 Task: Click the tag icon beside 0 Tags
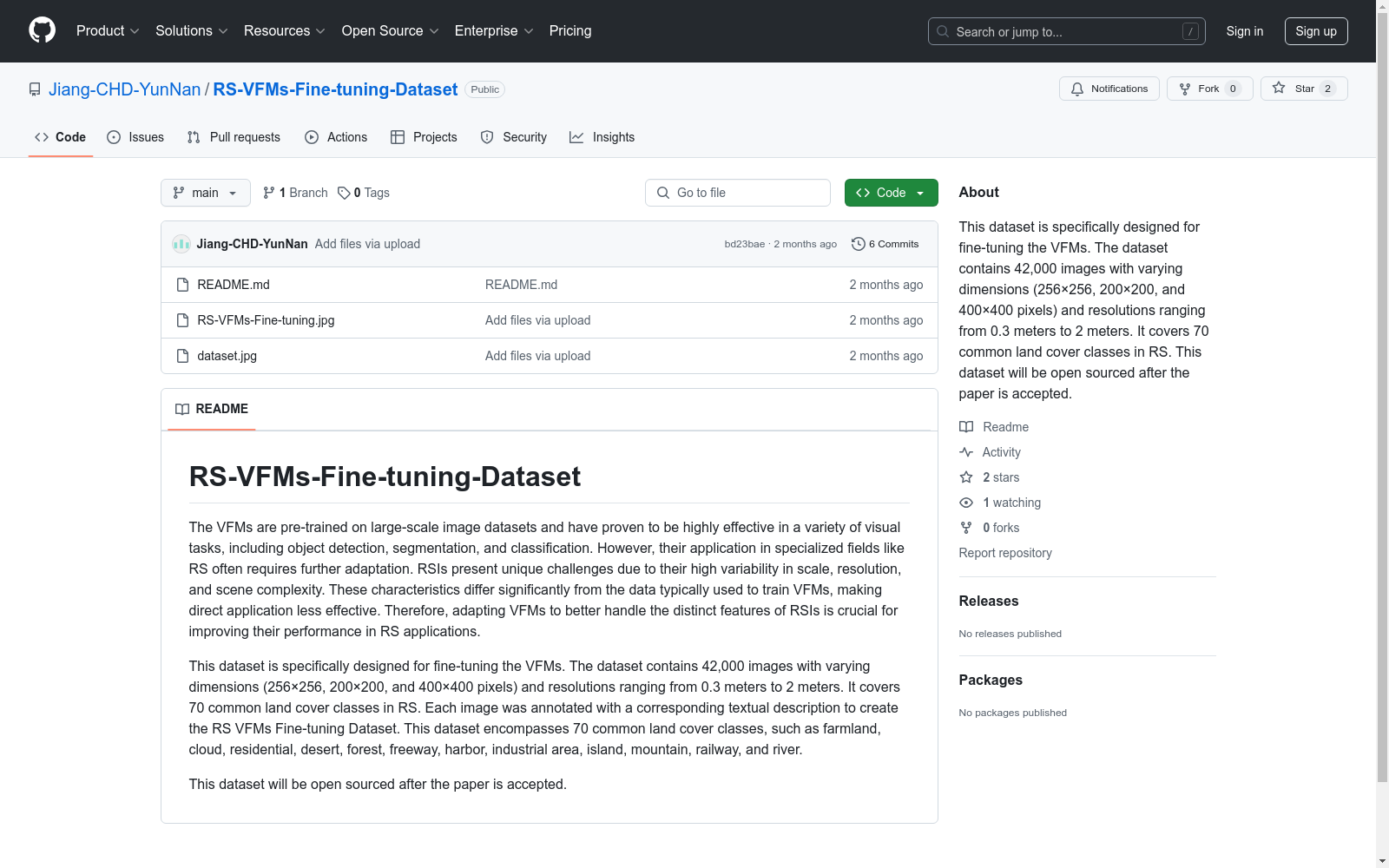coord(344,193)
